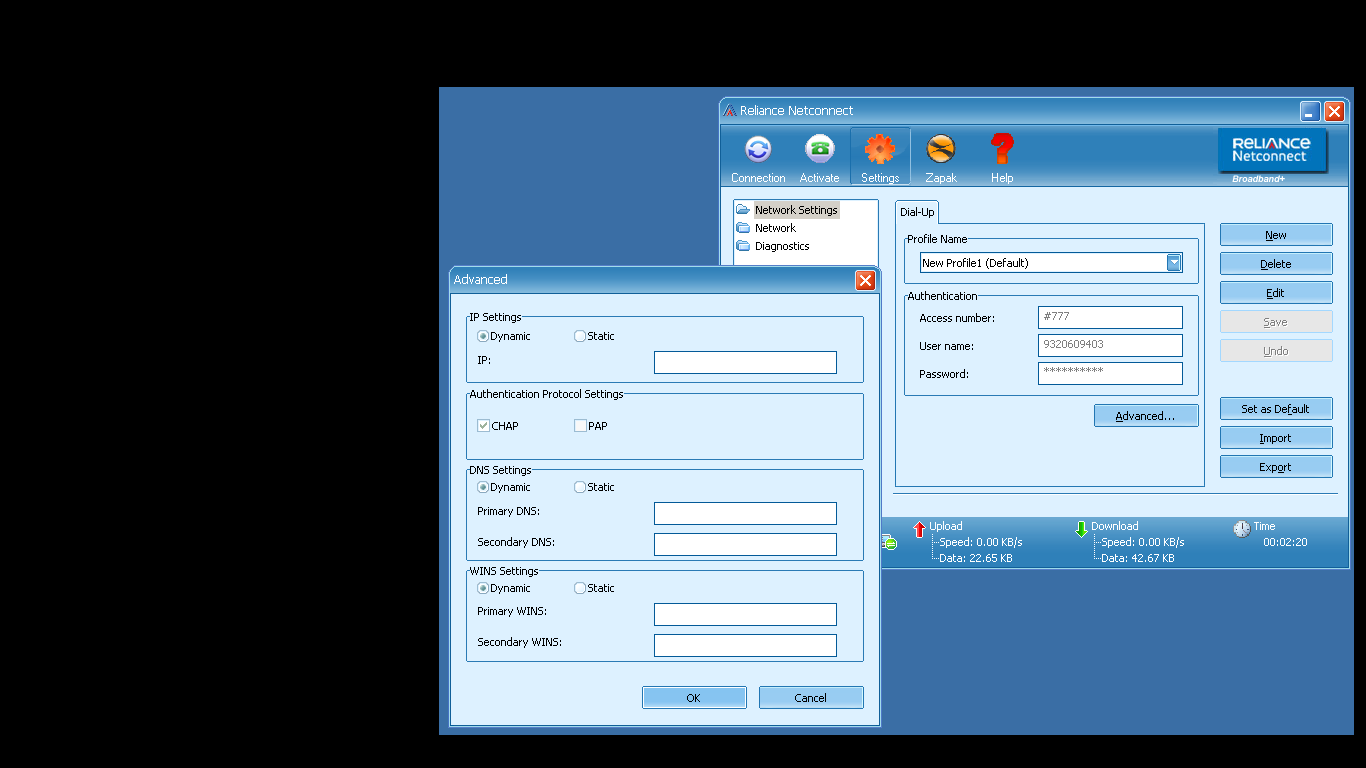
Task: Click the Activate phone icon
Action: pos(820,150)
